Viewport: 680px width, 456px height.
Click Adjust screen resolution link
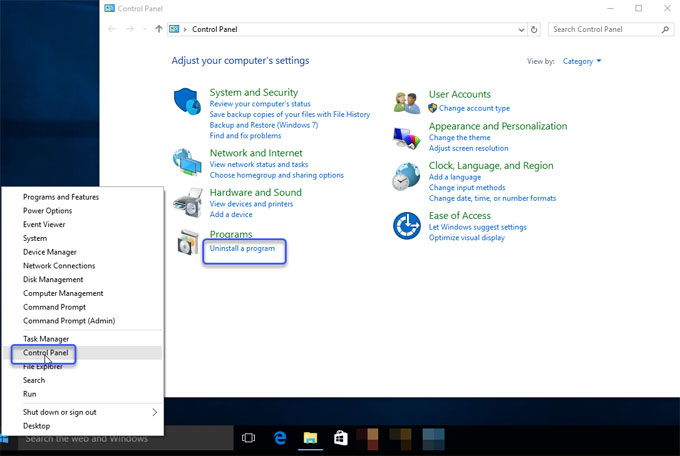coord(468,148)
